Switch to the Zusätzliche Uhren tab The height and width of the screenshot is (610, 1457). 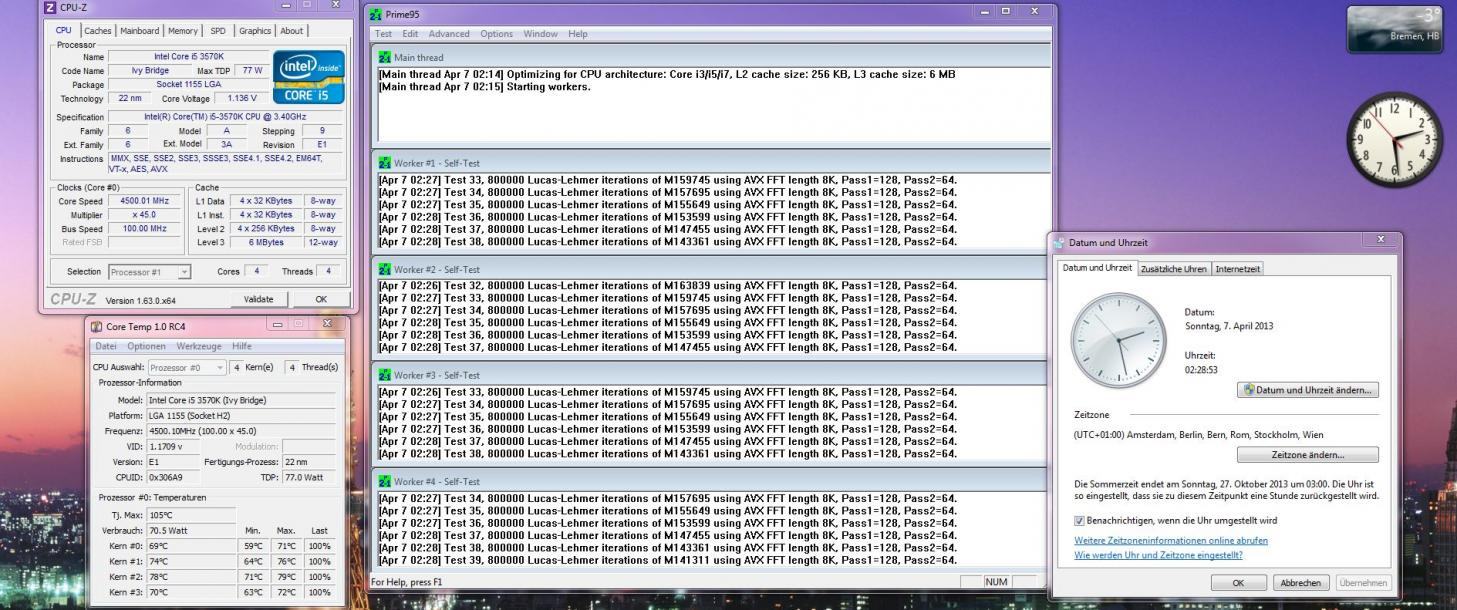(x=1174, y=269)
